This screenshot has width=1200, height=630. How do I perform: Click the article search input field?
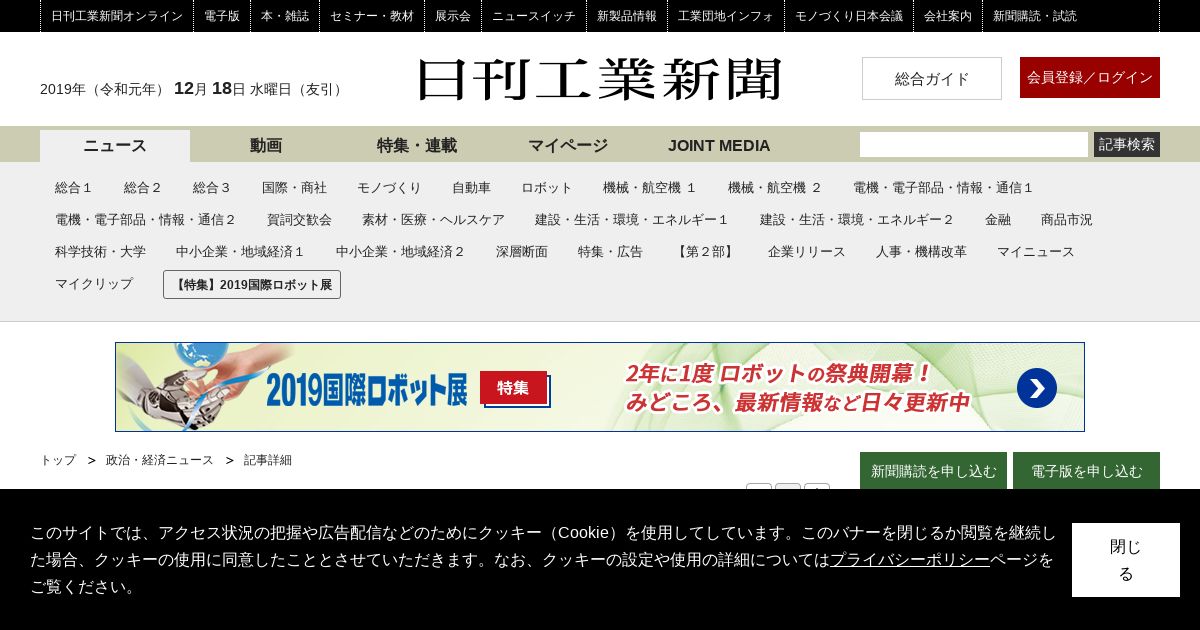974,144
